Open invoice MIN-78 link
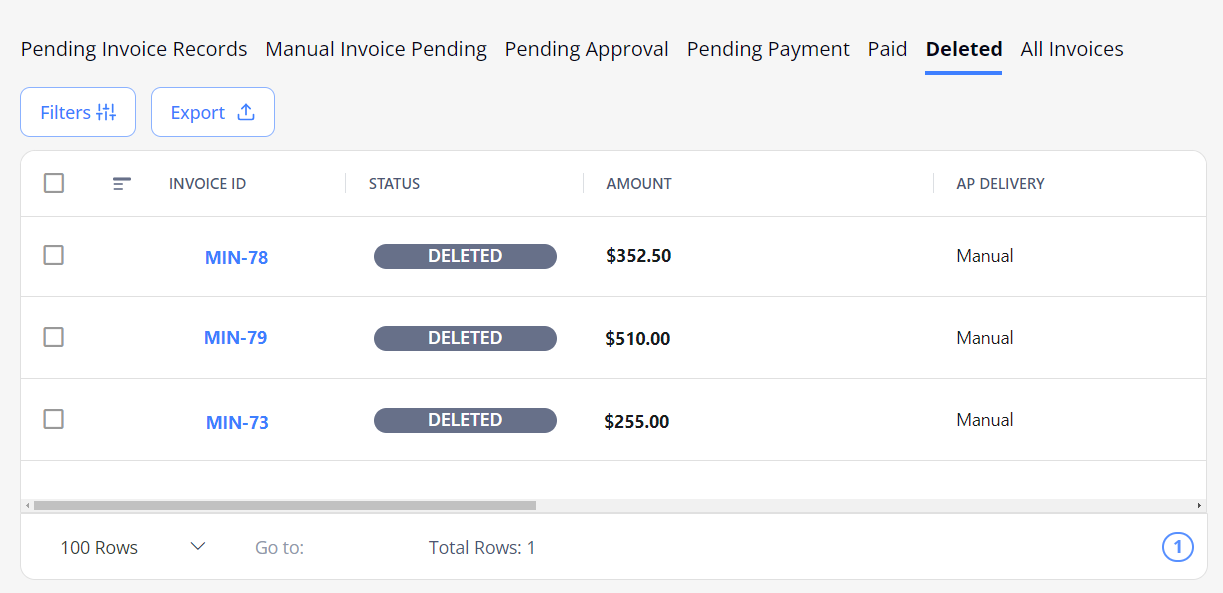Screen dimensions: 1223x593 (x=237, y=257)
